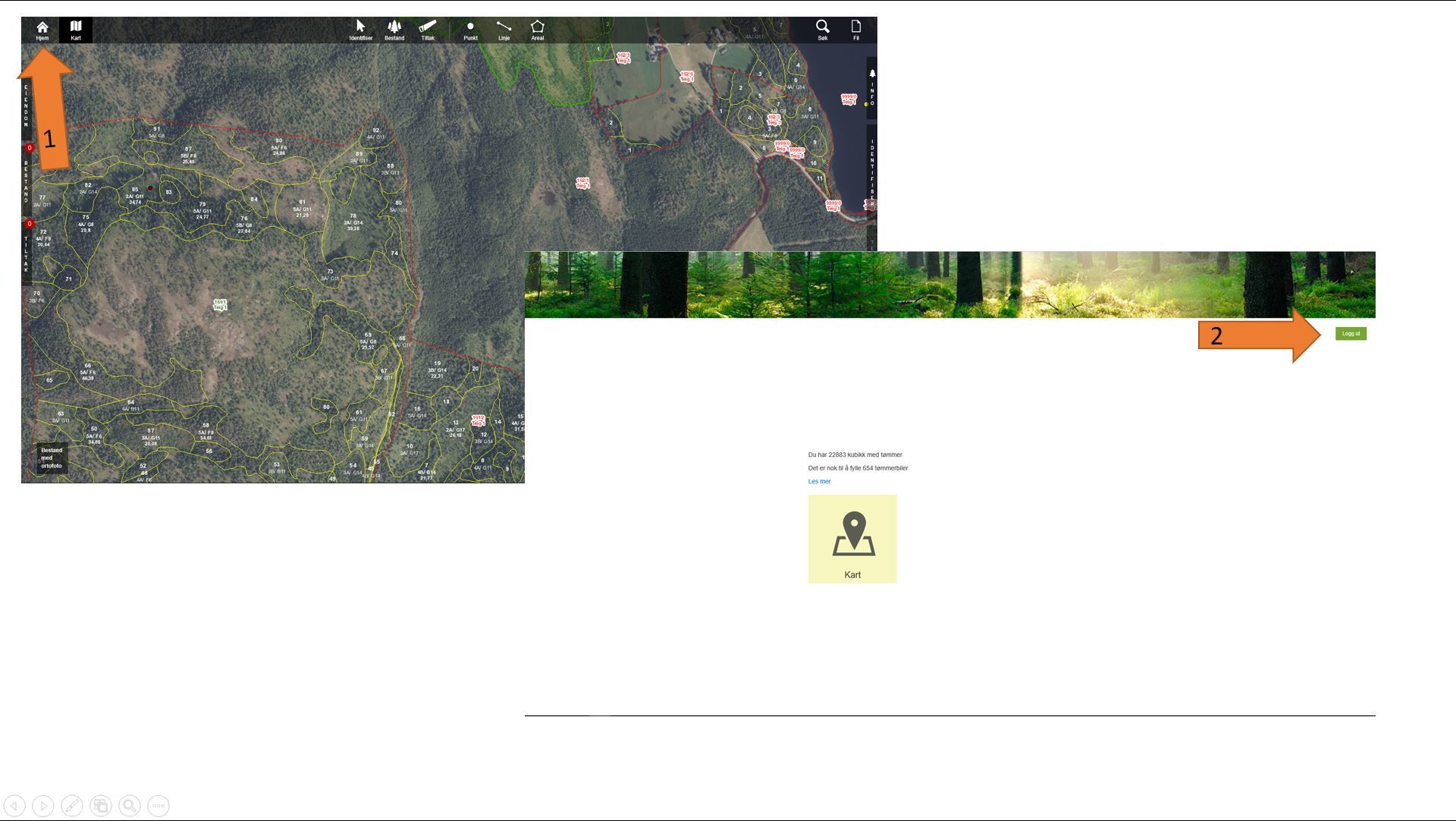Open the Fil document menu
Screen dimensions: 1456x821
tap(856, 30)
